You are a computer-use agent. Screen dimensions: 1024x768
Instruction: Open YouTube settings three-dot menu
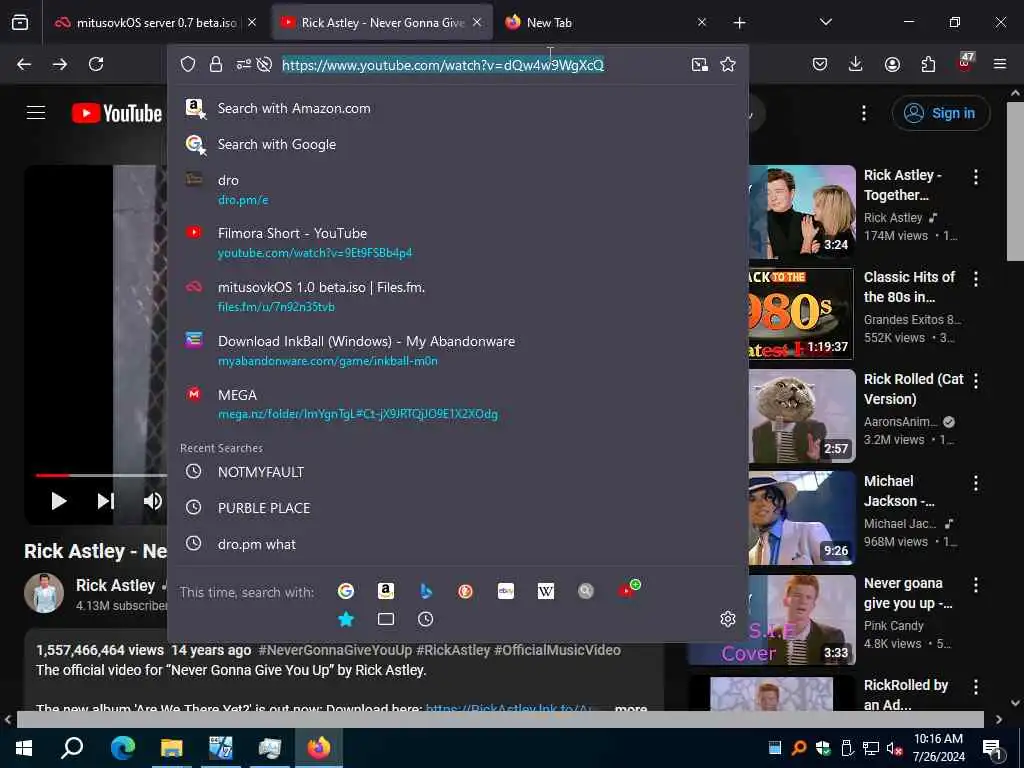click(864, 113)
